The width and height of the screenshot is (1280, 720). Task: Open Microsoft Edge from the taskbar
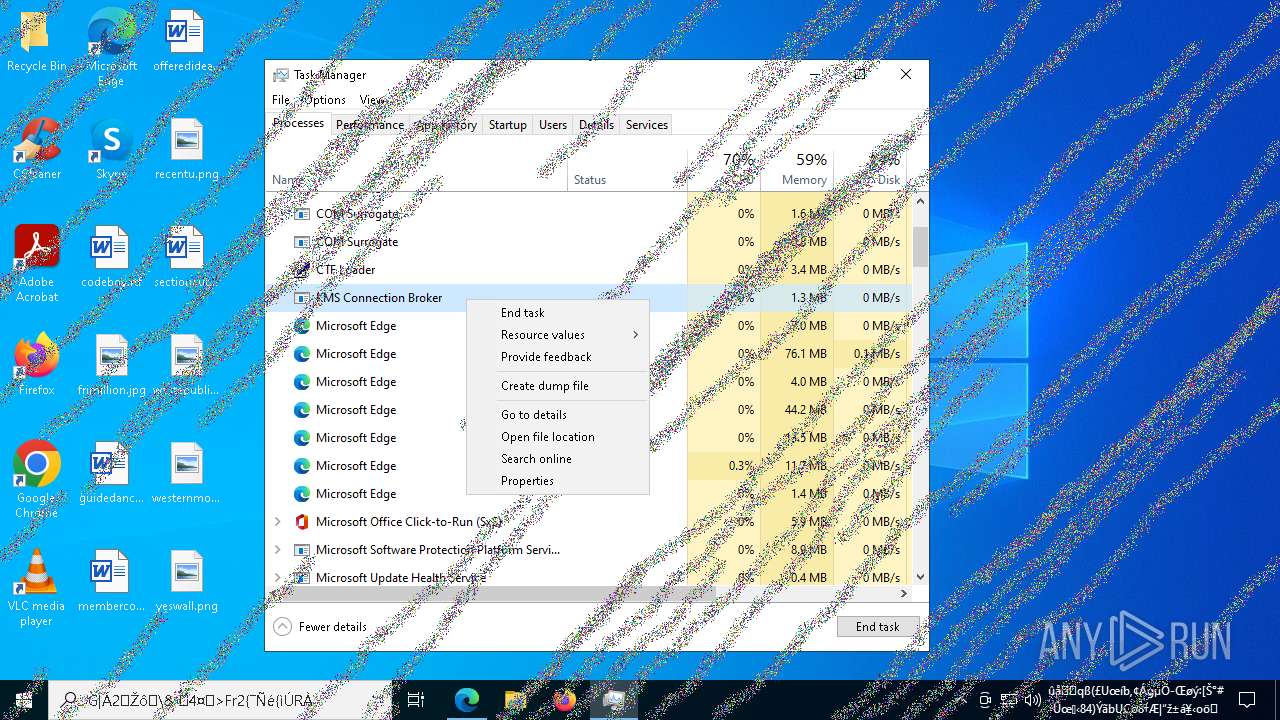click(466, 700)
